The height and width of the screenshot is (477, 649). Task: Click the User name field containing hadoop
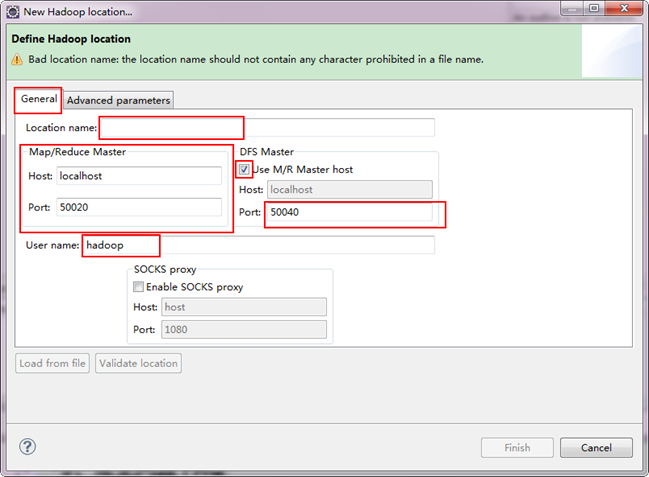259,245
